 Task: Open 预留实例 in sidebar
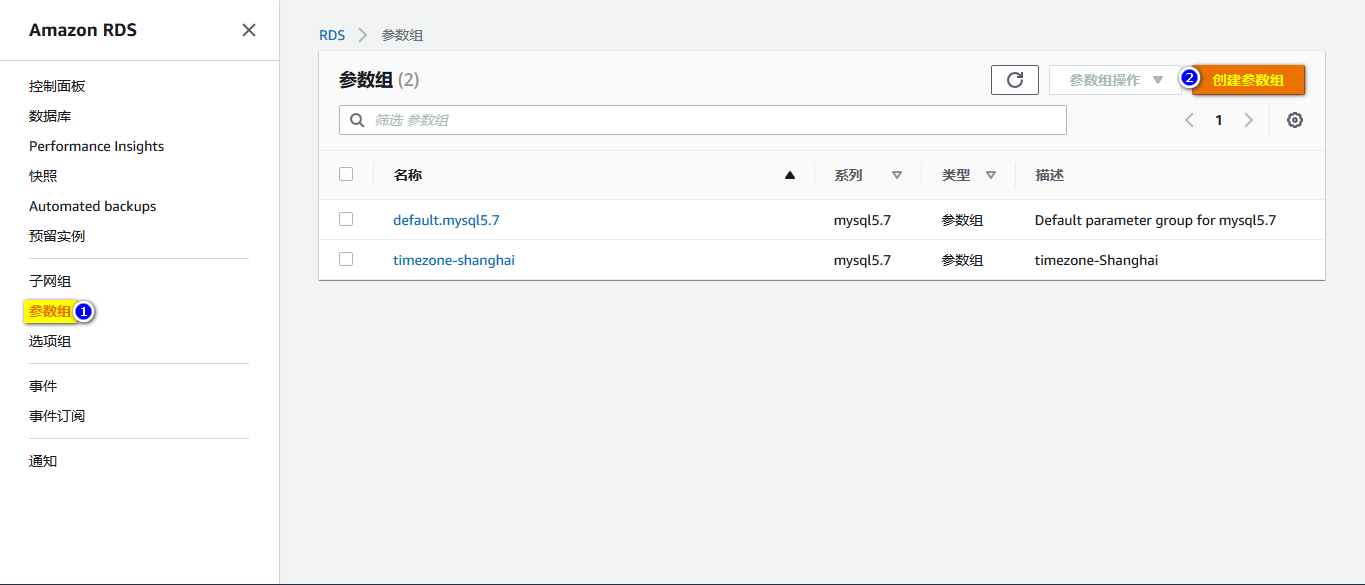pyautogui.click(x=57, y=236)
